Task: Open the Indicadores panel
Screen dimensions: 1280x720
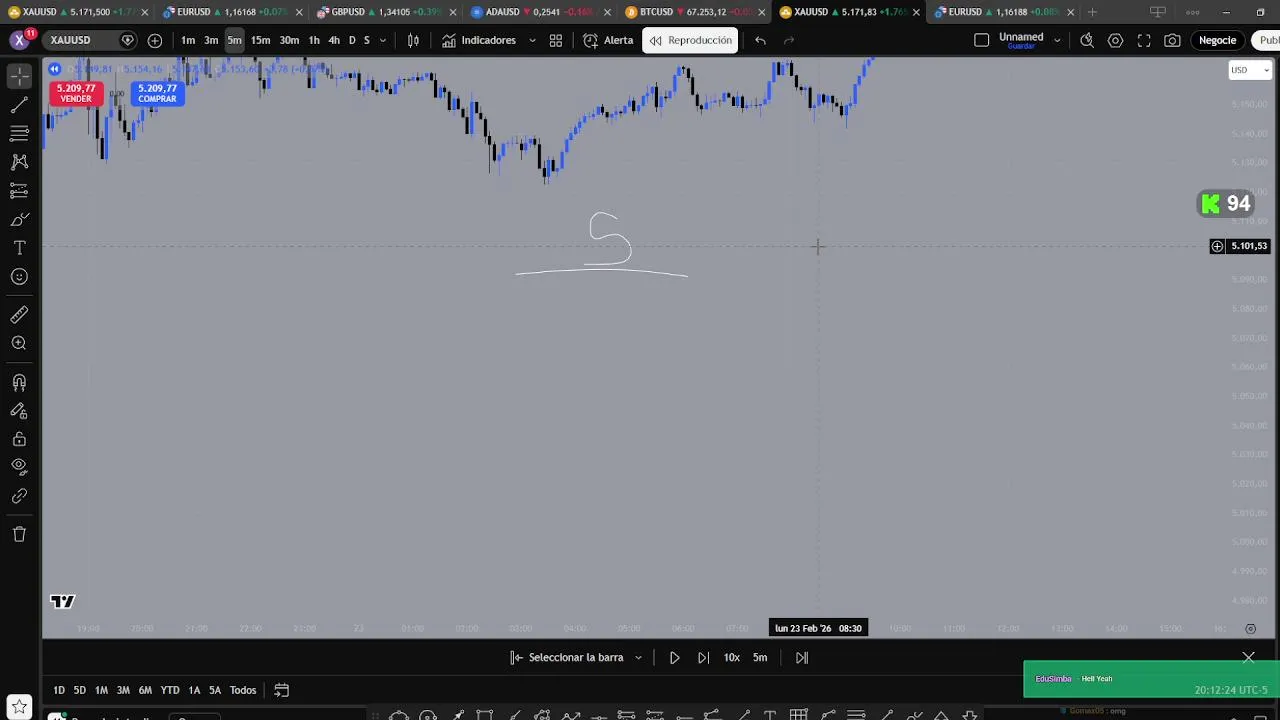Action: (x=479, y=40)
